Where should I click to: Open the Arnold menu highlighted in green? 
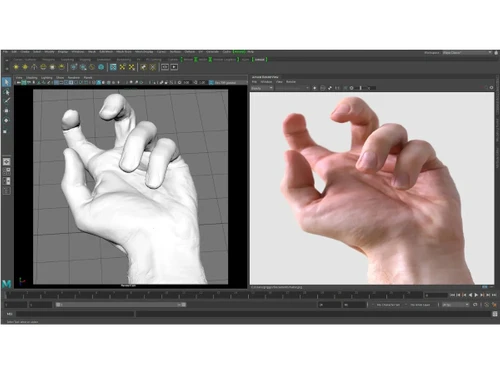click(x=239, y=52)
